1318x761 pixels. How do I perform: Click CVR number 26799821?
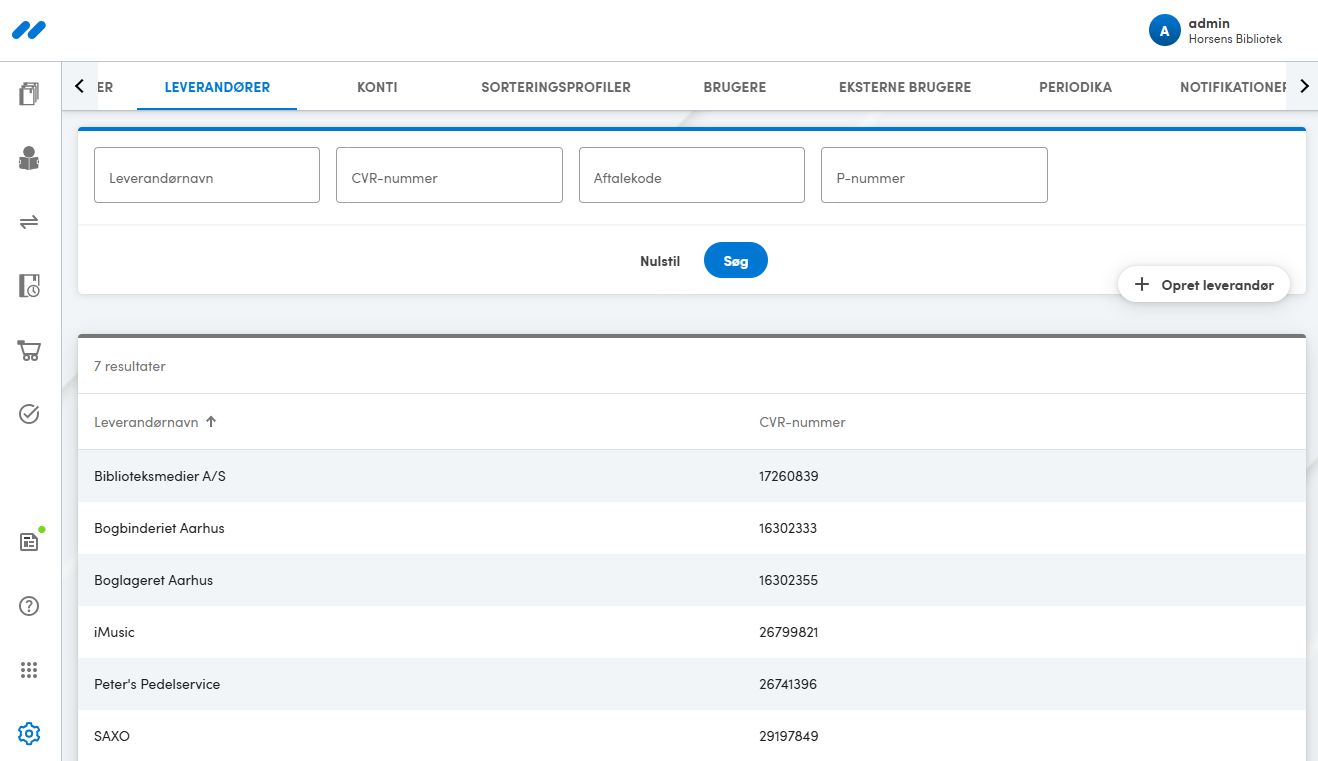(789, 632)
